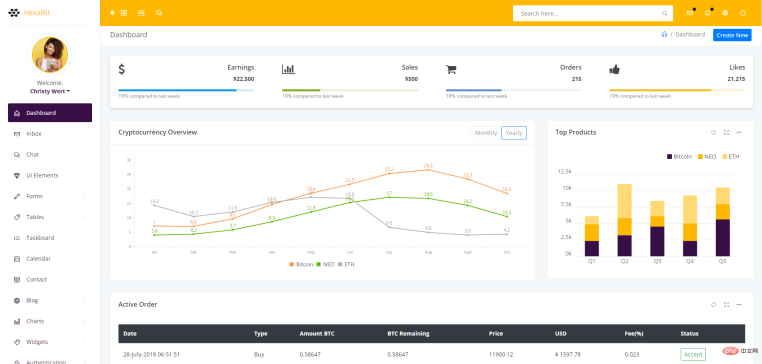Click the back arrow in top bar
This screenshot has height=364, width=762.
pos(113,13)
